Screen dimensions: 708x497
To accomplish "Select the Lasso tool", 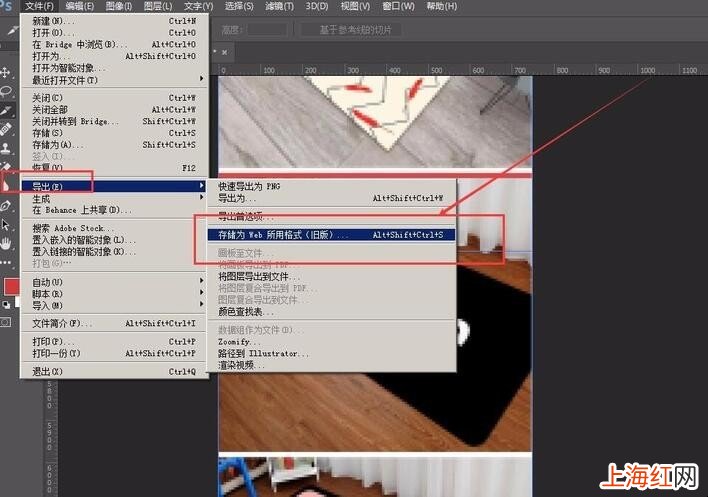I will 6,92.
